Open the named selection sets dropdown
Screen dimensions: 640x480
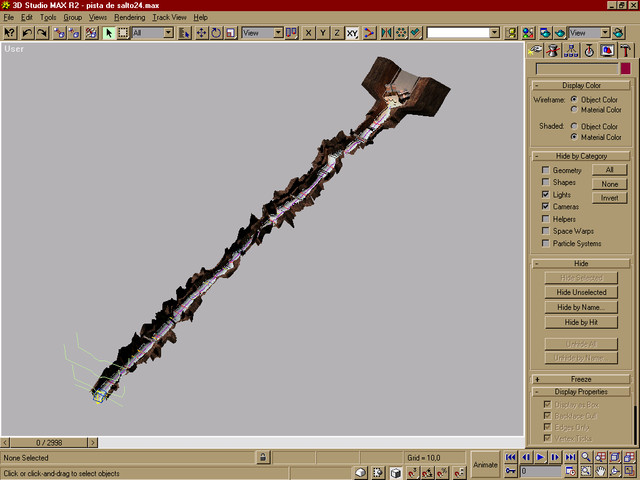pos(494,33)
